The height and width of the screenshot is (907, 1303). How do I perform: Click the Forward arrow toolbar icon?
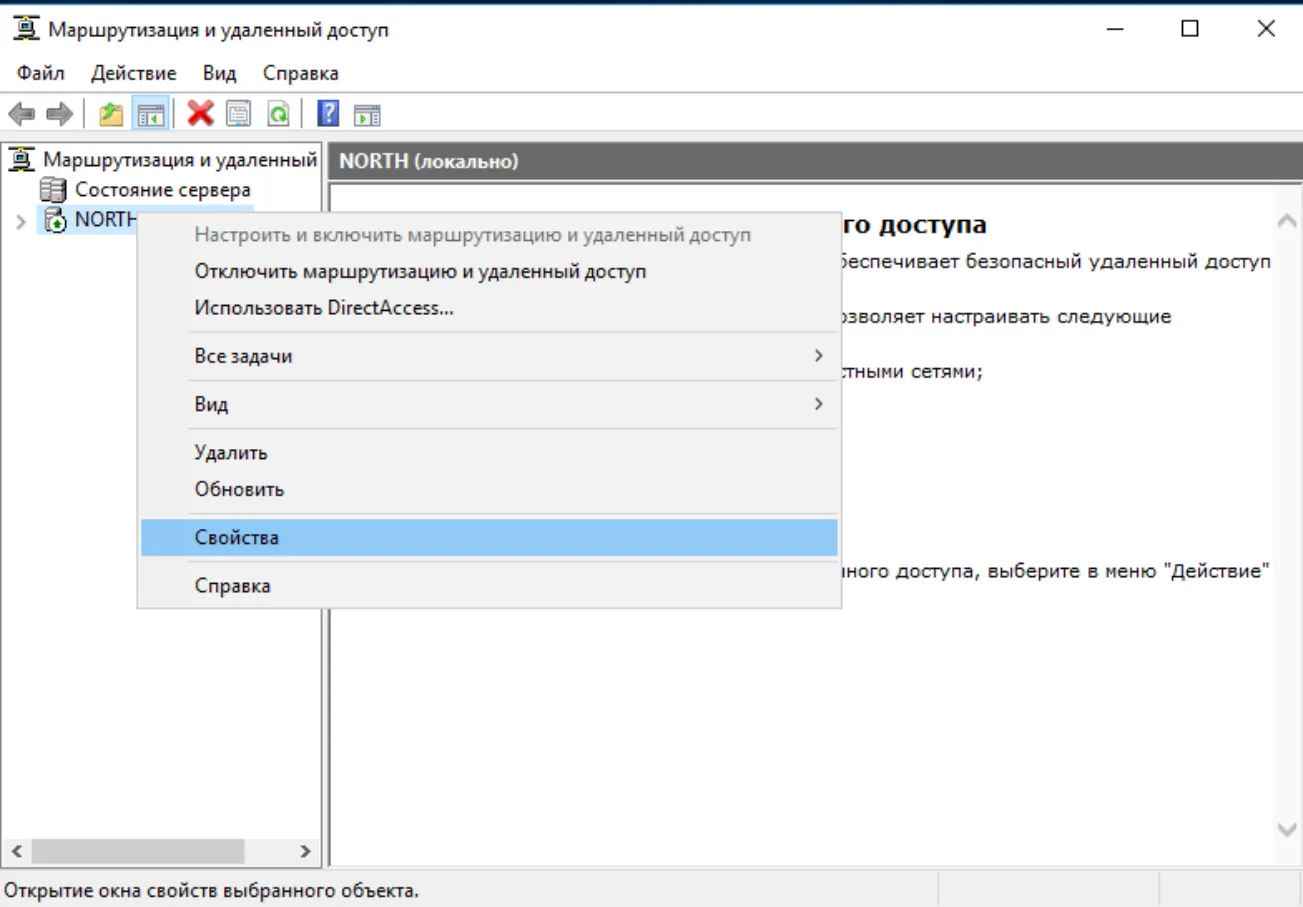pyautogui.click(x=59, y=114)
